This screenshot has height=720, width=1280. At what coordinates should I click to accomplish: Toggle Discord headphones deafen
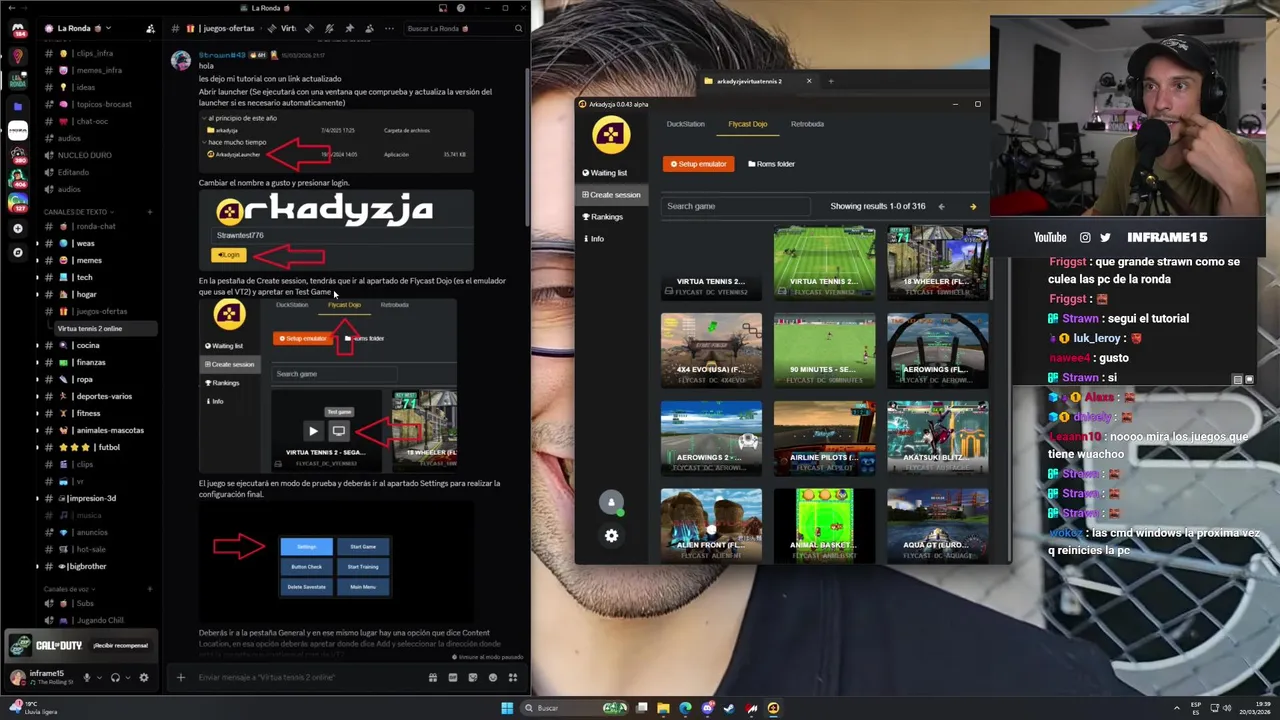point(115,677)
